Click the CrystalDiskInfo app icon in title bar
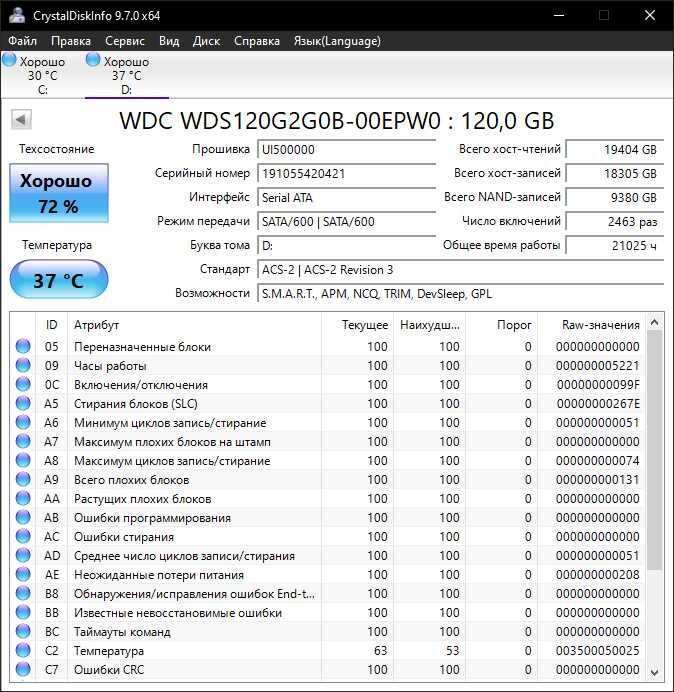The image size is (674, 692). pos(17,15)
